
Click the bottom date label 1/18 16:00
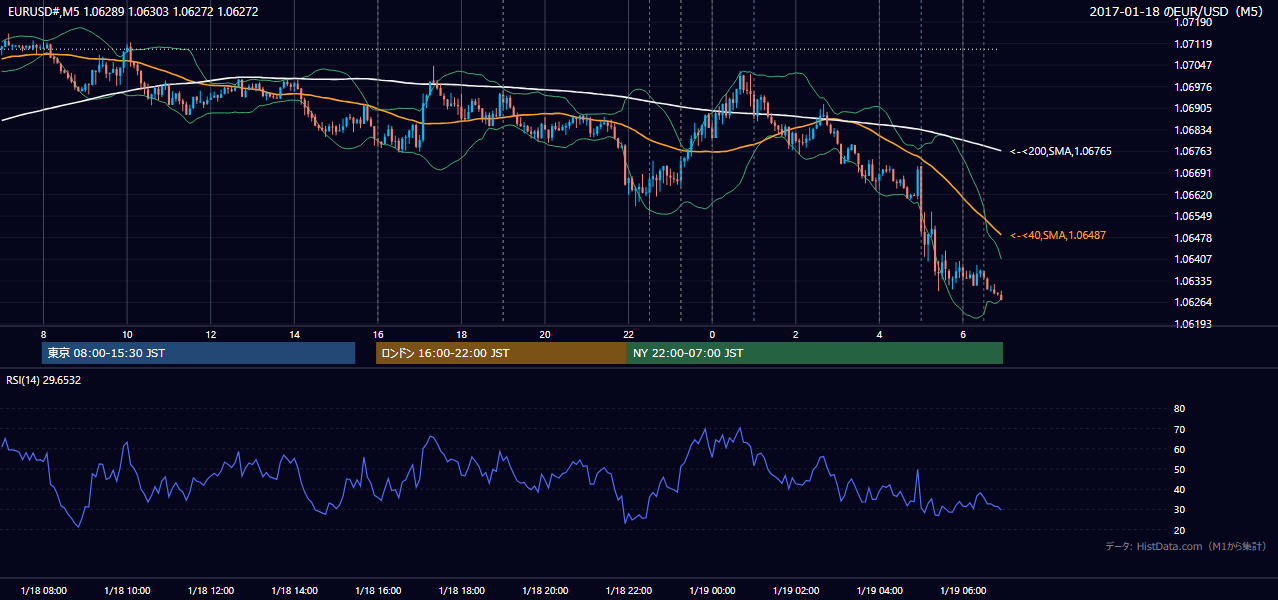[x=378, y=591]
